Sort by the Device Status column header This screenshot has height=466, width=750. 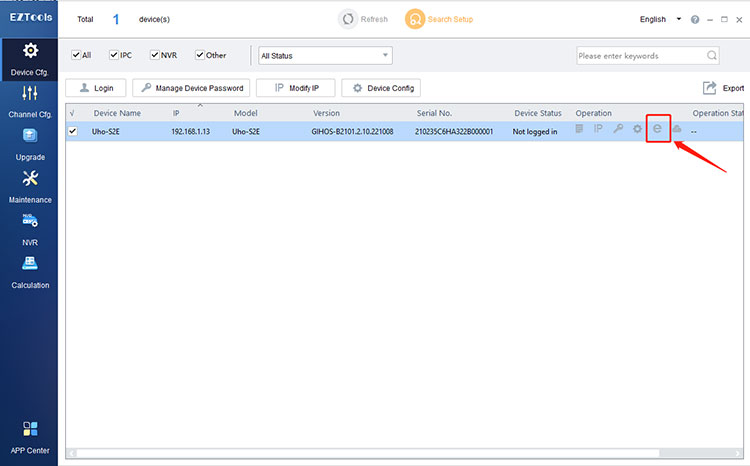(538, 113)
